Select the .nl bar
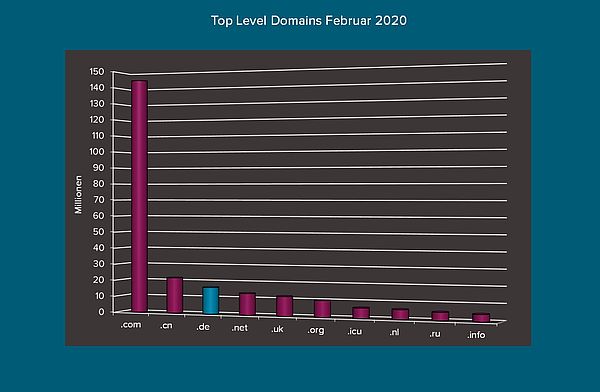600x392 pixels. pos(400,314)
